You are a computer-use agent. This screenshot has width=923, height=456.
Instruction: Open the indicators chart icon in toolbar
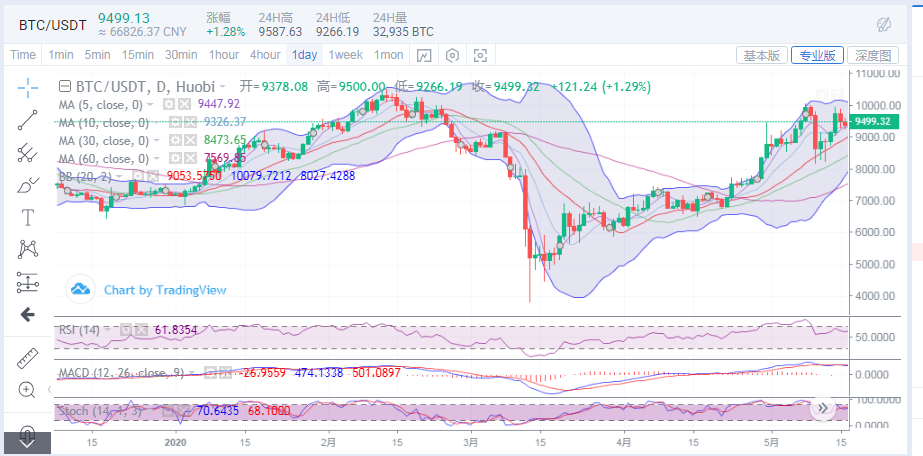coord(424,55)
